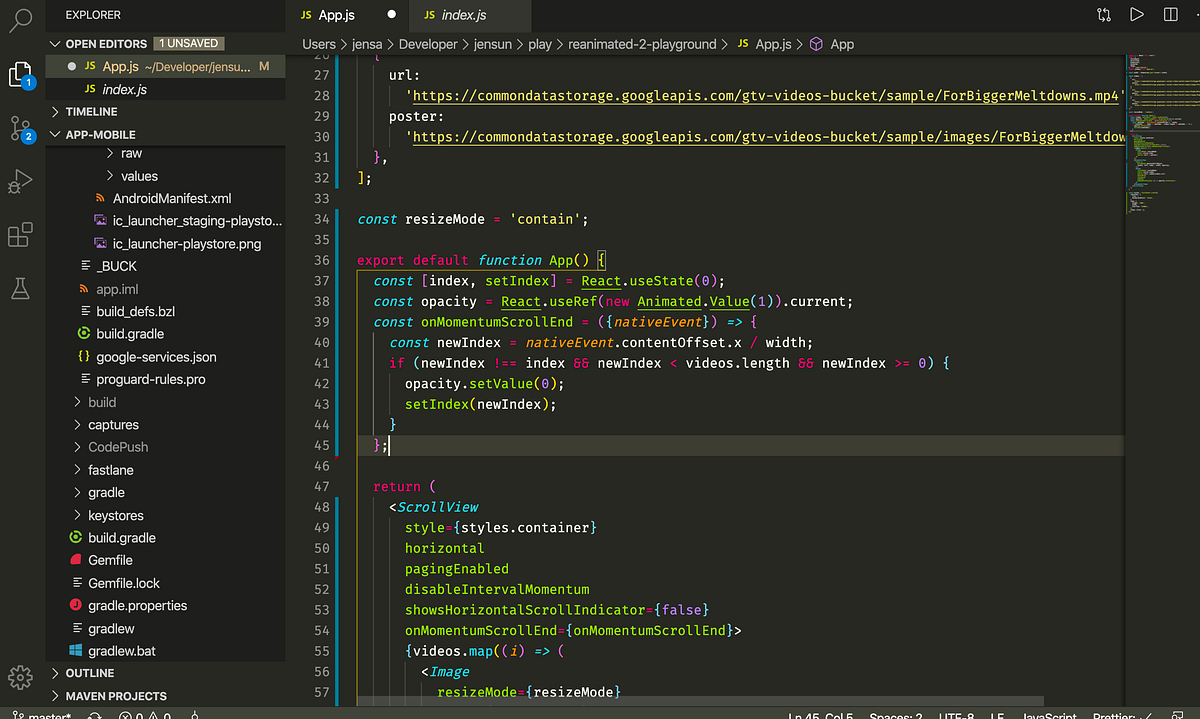Click the Manage gear icon
This screenshot has width=1200, height=719.
click(x=21, y=675)
